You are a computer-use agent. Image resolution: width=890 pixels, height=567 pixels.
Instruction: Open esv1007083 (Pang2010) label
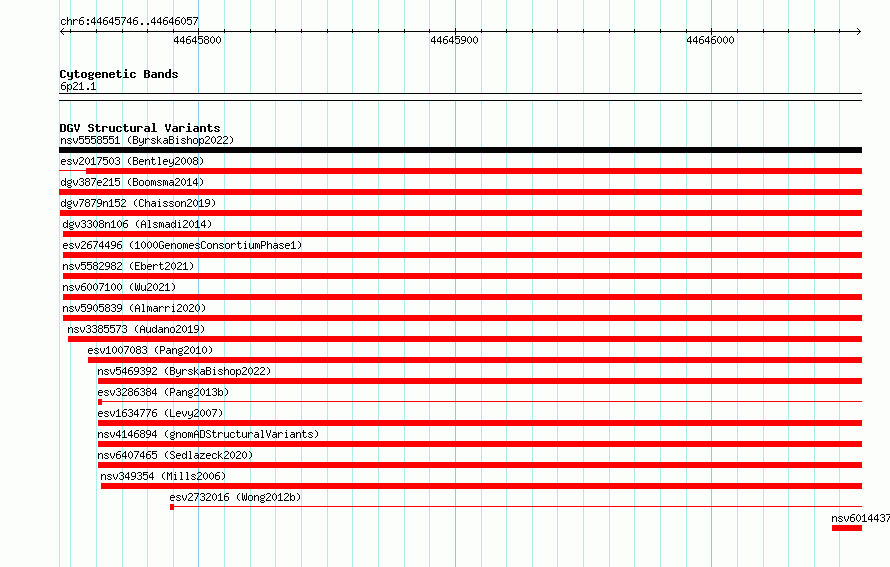coord(150,350)
